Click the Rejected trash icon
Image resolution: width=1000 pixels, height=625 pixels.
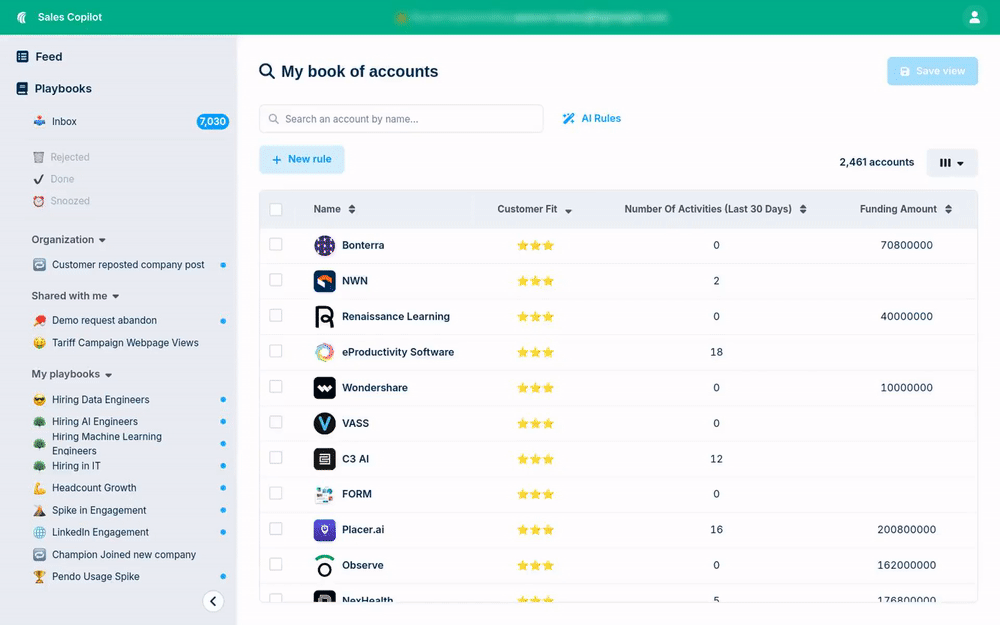39,157
